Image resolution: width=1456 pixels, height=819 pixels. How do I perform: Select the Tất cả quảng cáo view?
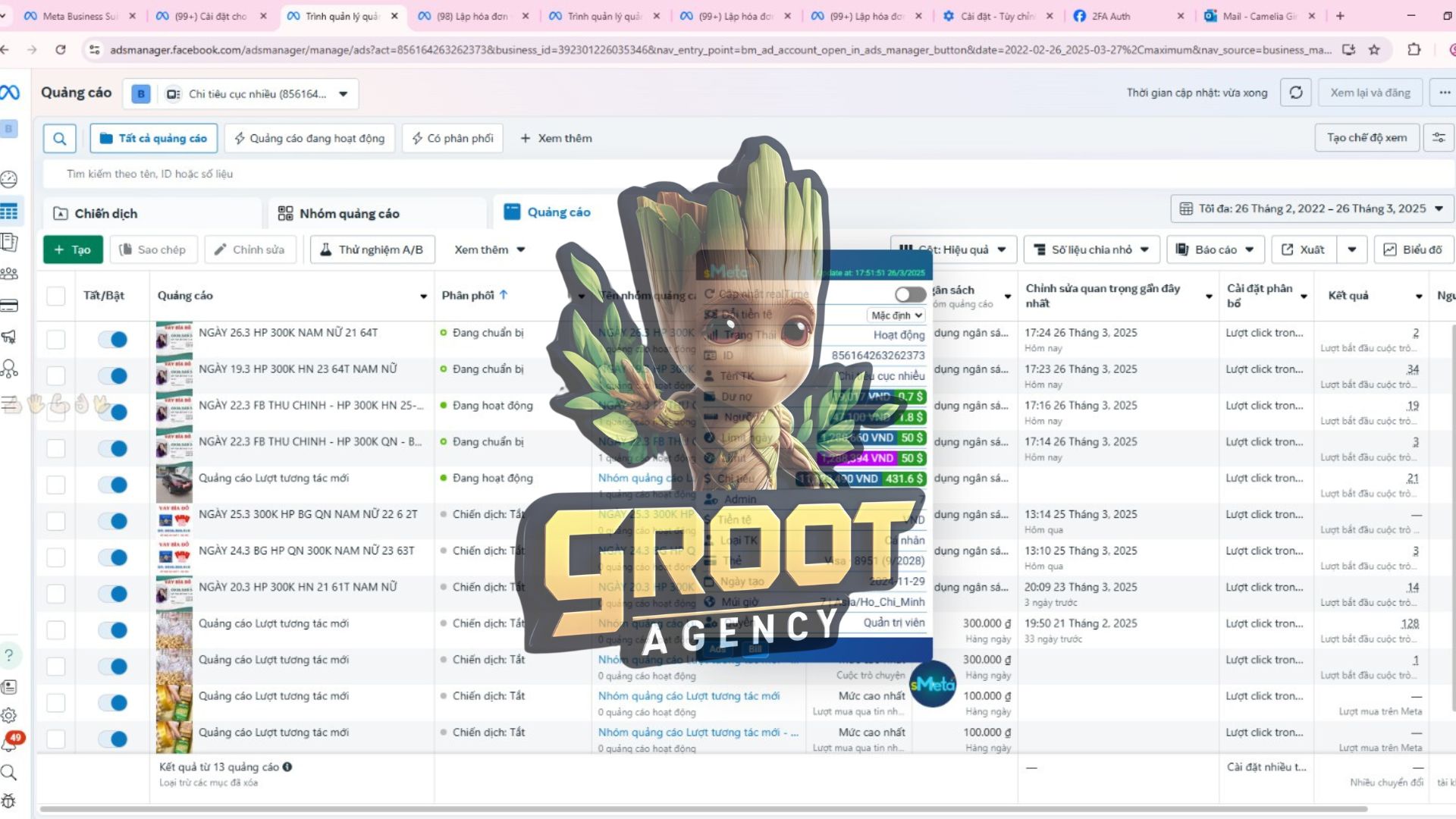pos(154,138)
